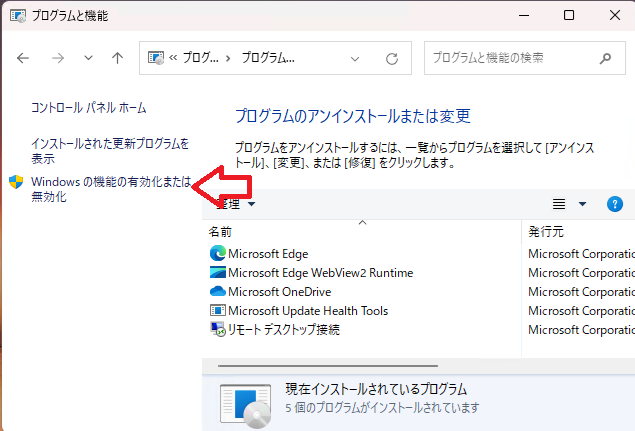
Task: Go up one folder level with up arrow
Action: tap(117, 58)
